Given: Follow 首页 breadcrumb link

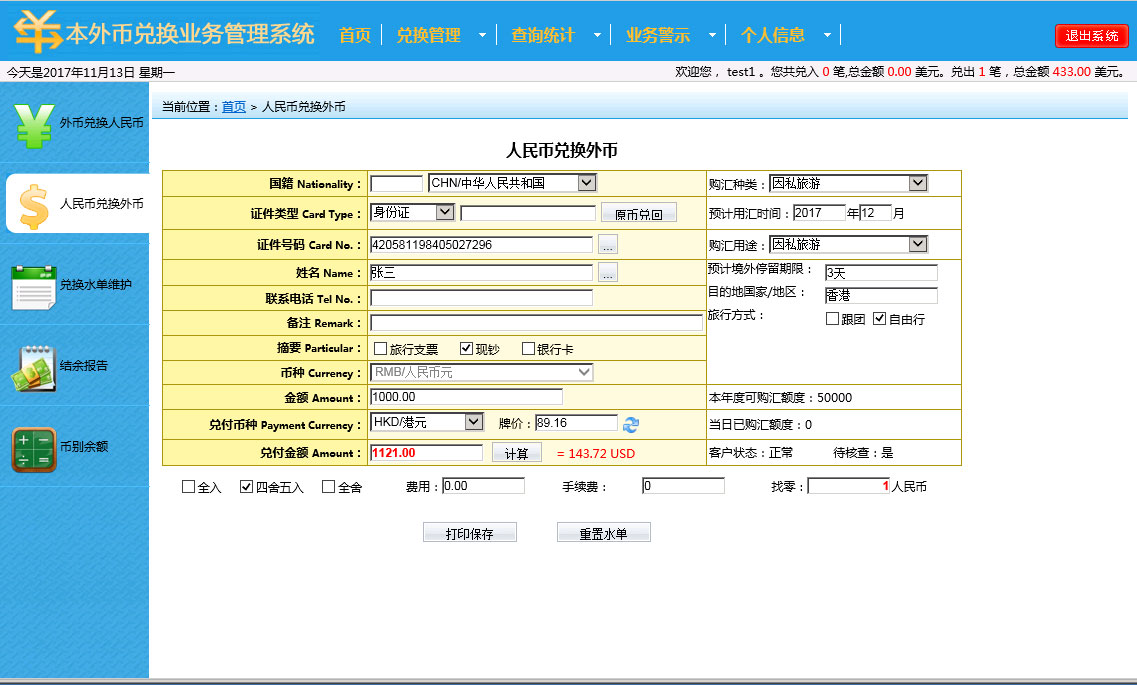Looking at the screenshot, I should pos(233,107).
